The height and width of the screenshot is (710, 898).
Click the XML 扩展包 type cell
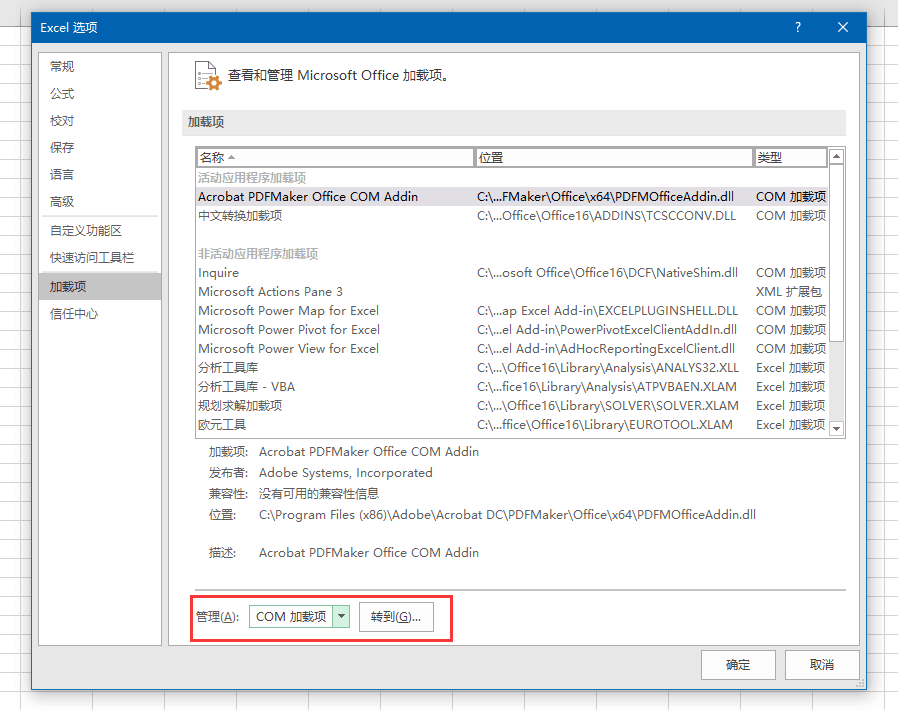[789, 291]
